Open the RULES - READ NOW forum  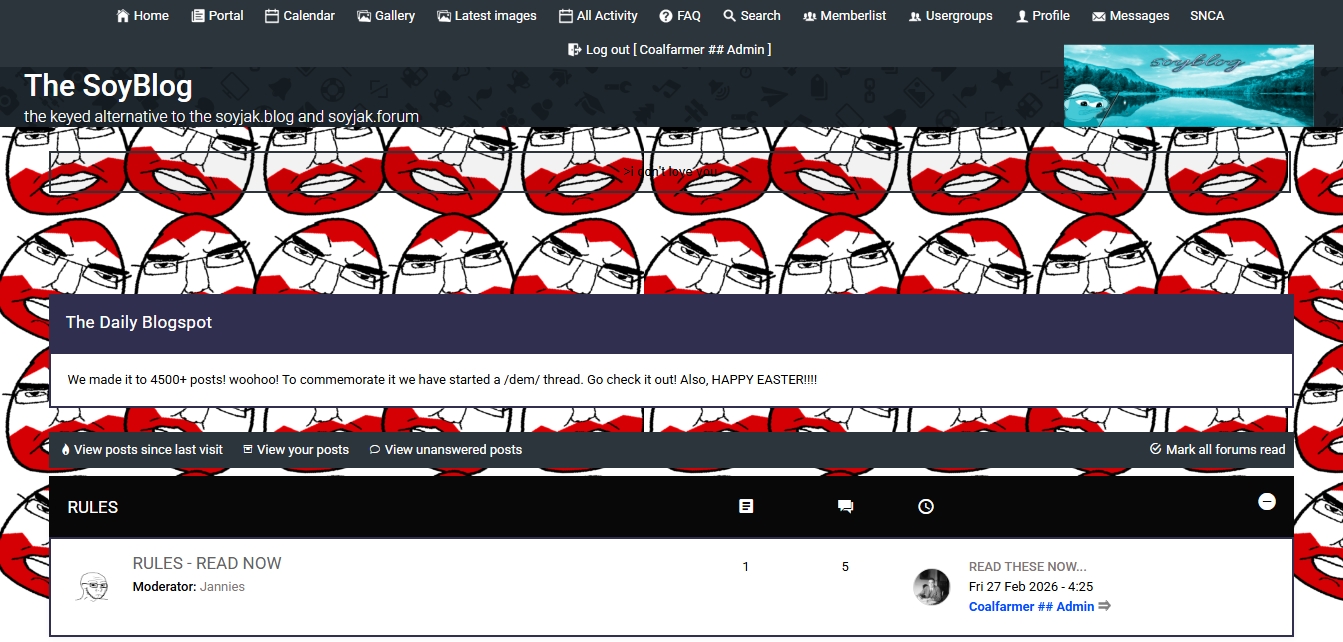point(207,563)
